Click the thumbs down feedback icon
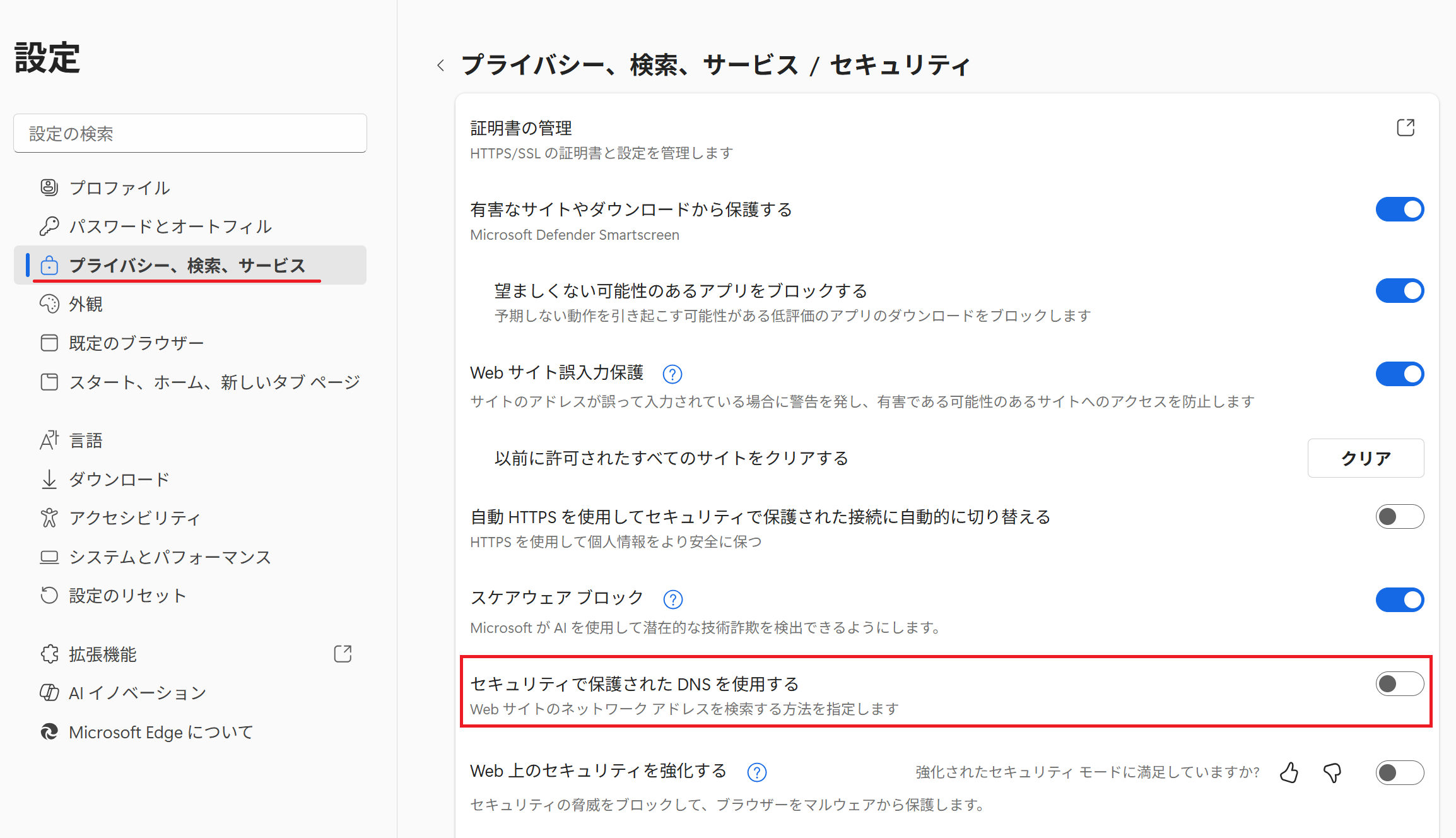Viewport: 1456px width, 838px height. click(x=1332, y=772)
